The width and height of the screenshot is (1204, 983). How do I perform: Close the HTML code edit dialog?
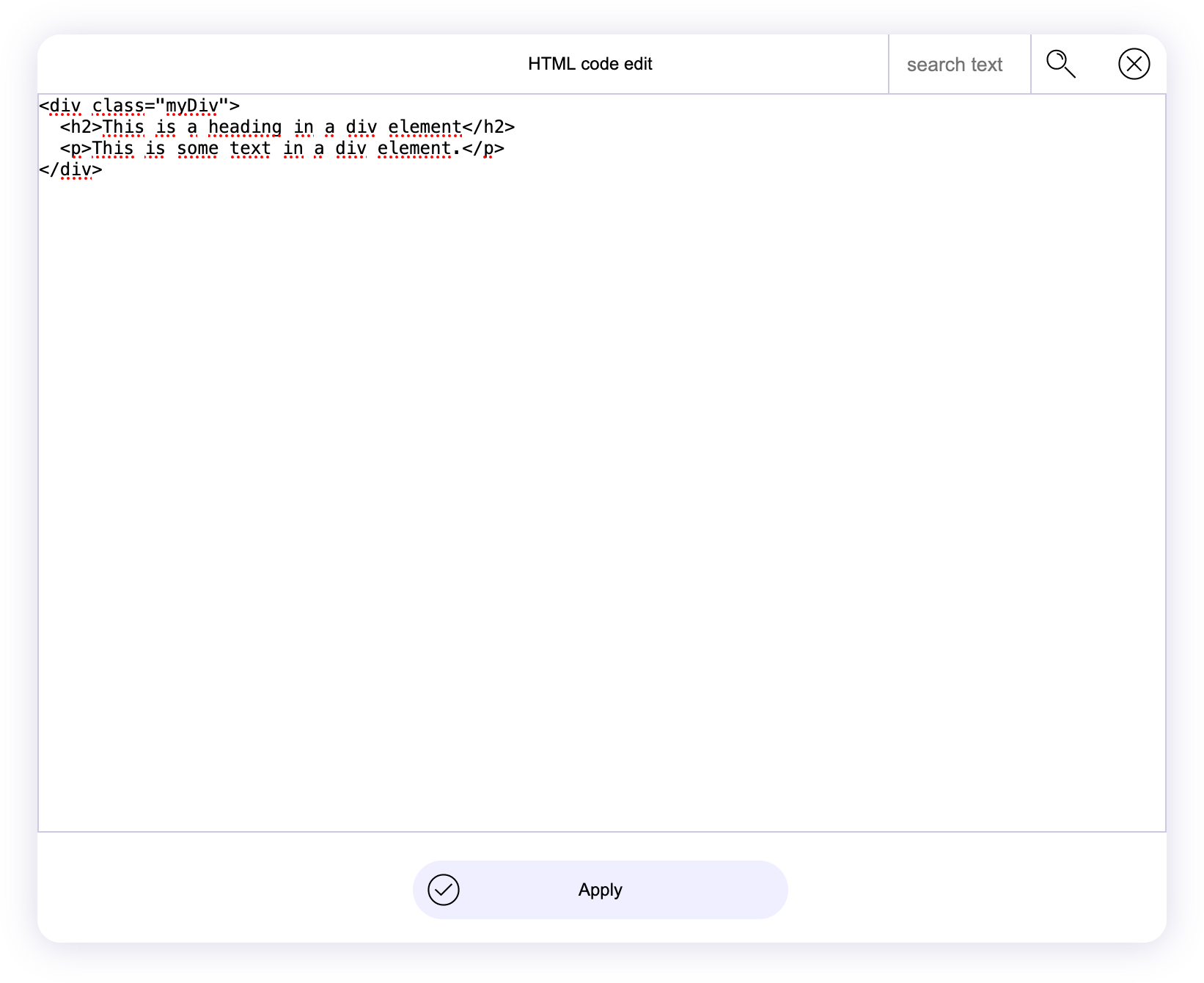(1134, 64)
